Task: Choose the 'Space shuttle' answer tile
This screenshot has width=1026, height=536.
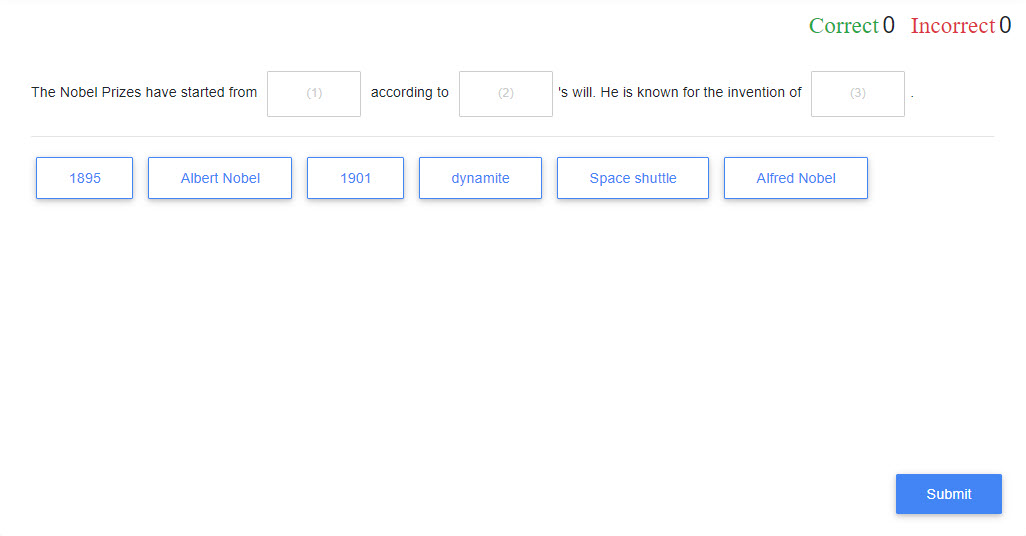Action: pos(633,178)
